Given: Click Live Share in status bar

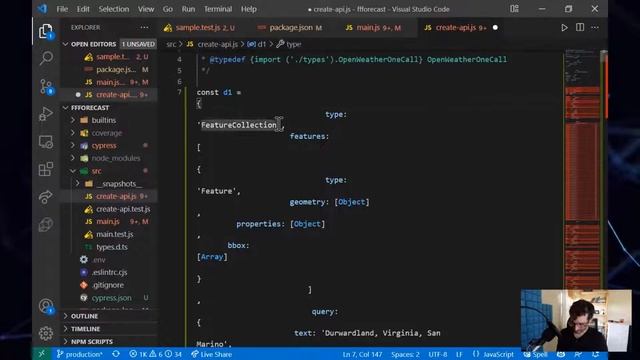Looking at the screenshot, I should pyautogui.click(x=211, y=354).
